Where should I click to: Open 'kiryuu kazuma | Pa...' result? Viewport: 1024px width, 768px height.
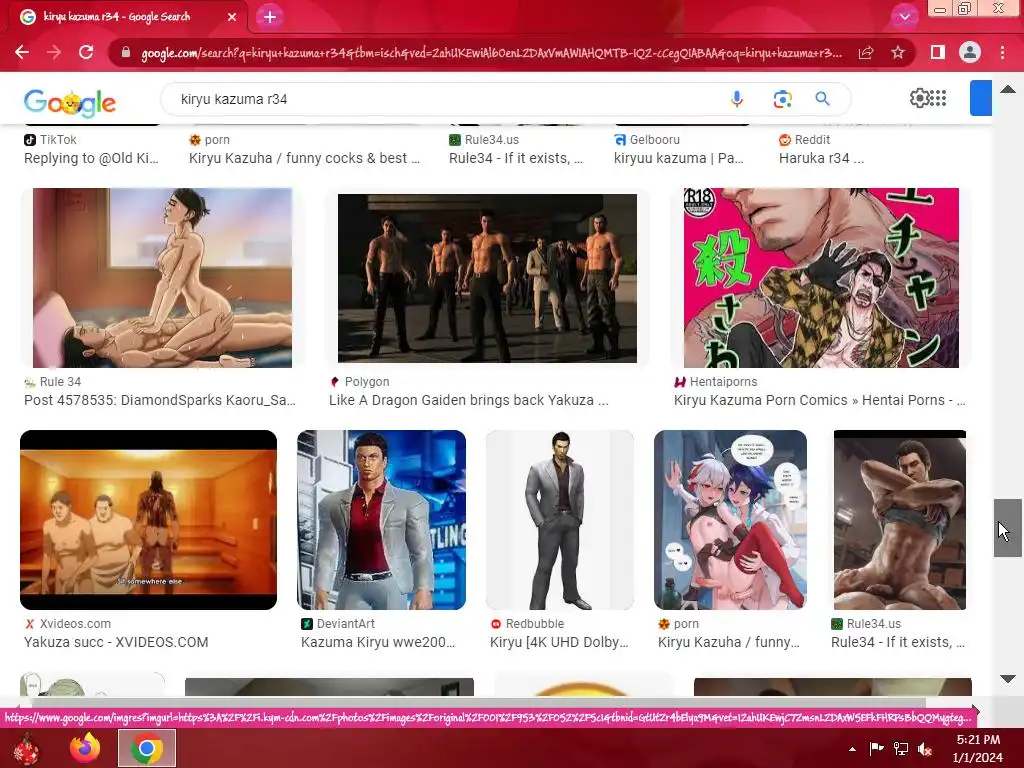(x=679, y=158)
